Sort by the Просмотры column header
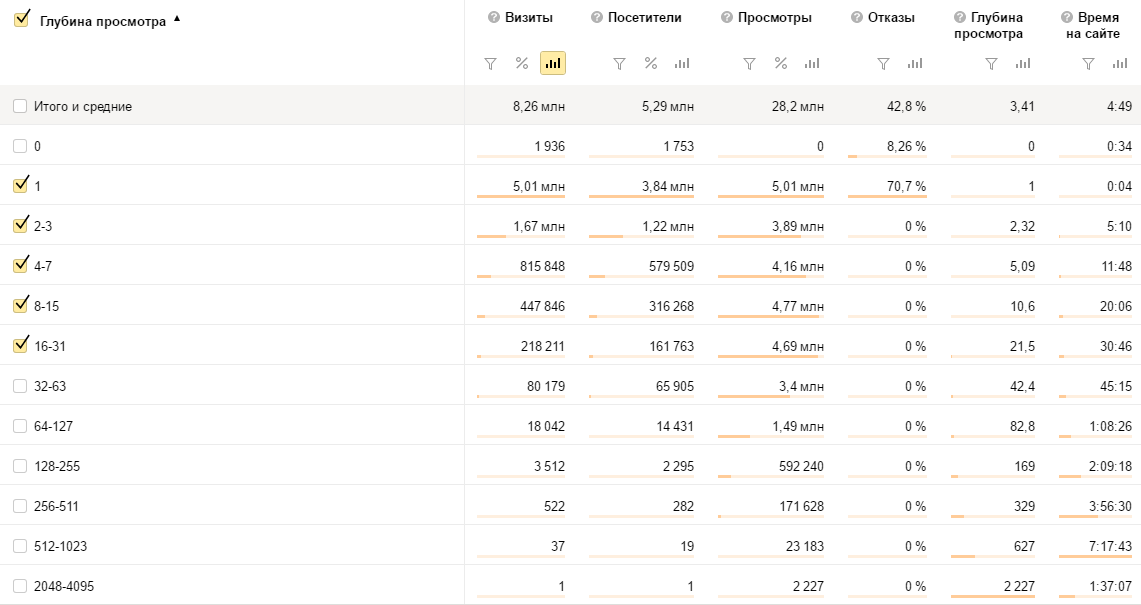 (774, 18)
